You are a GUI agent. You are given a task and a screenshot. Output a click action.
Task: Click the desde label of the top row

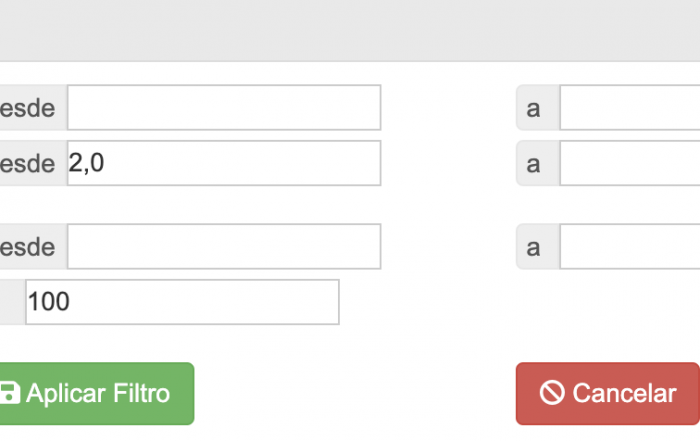tap(28, 108)
